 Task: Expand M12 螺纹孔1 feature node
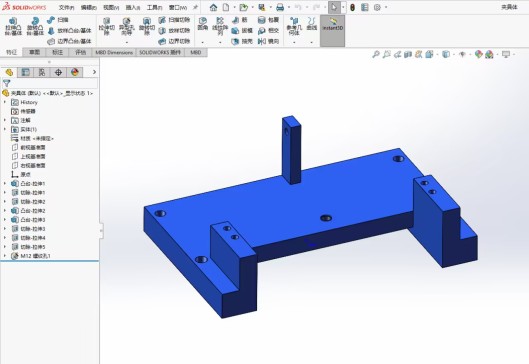pos(5,256)
